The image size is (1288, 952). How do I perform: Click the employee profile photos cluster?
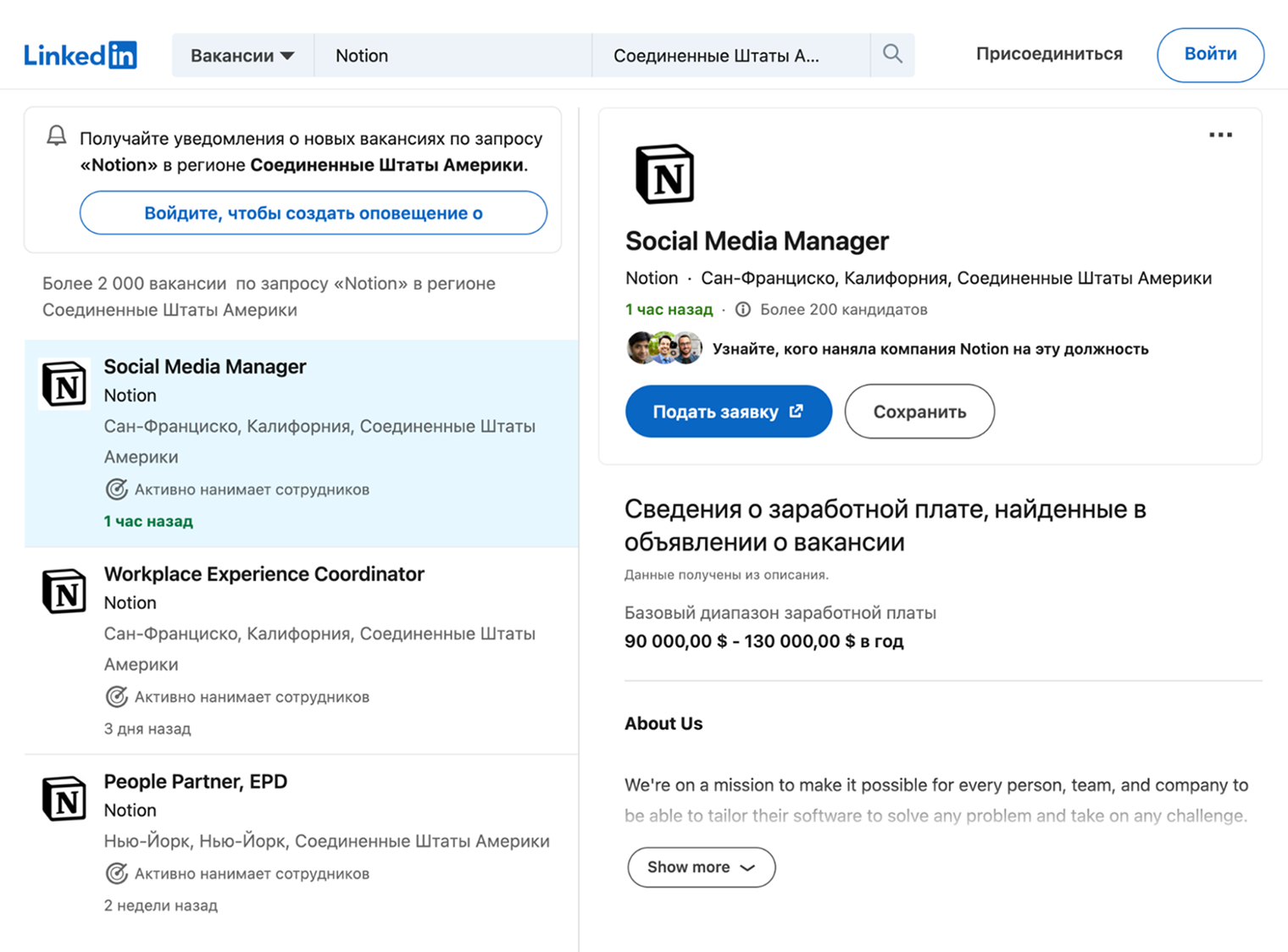point(664,348)
